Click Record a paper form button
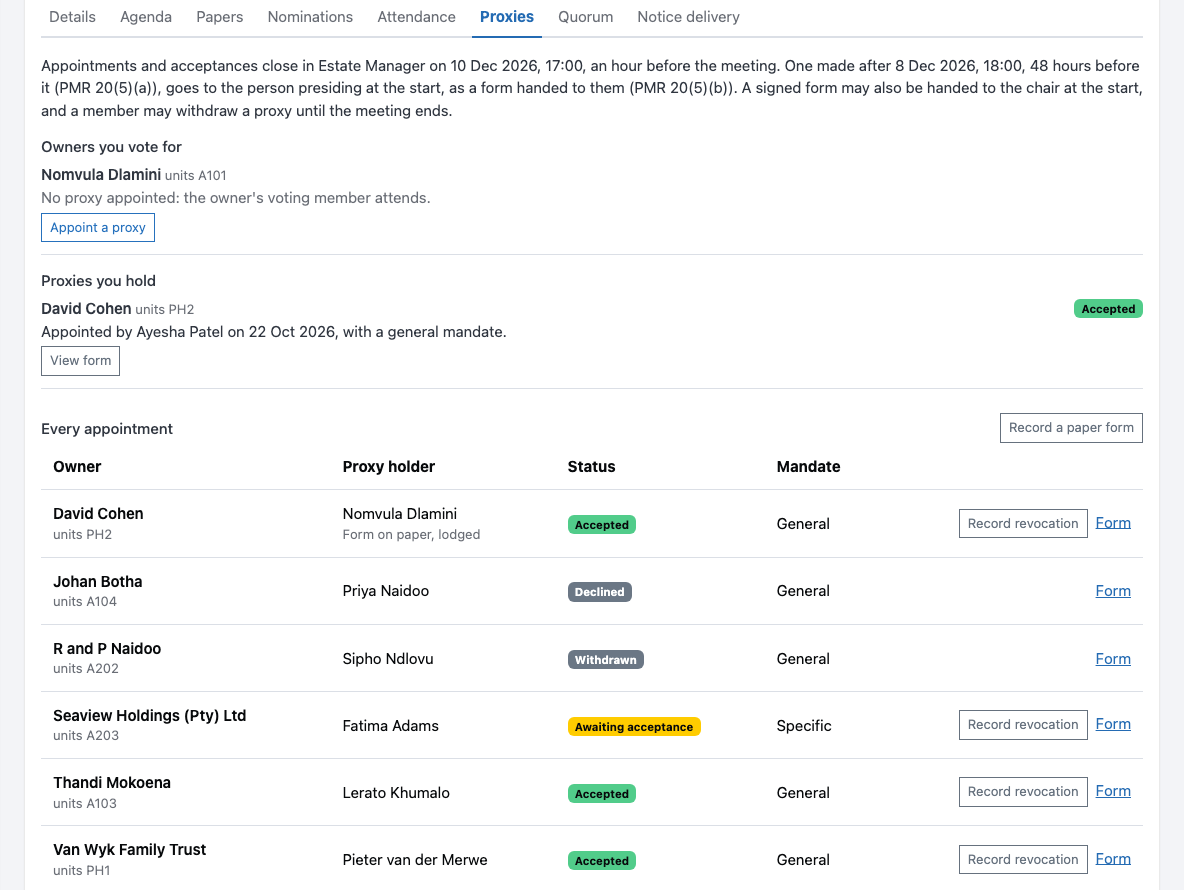The height and width of the screenshot is (890, 1184). click(1071, 428)
